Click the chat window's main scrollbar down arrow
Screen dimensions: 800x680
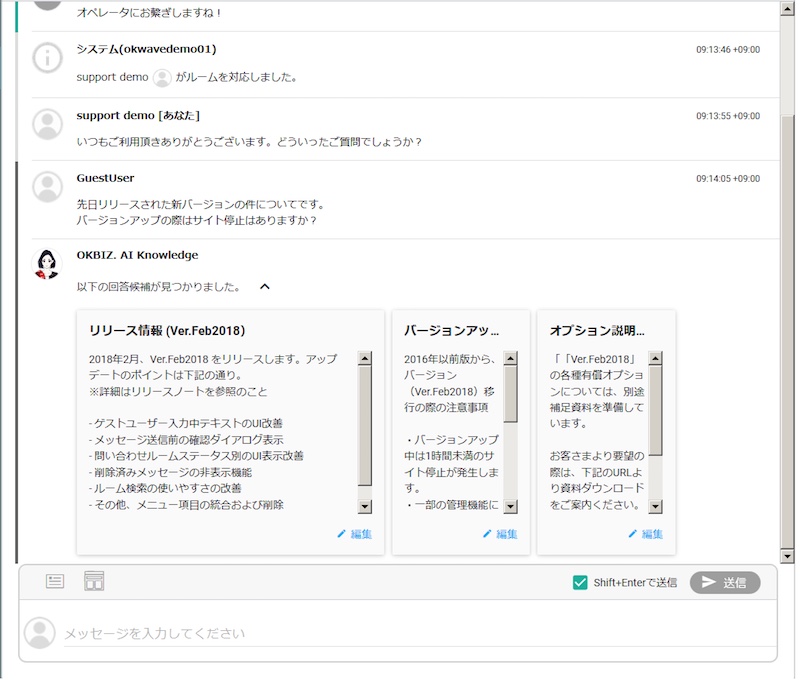[787, 556]
